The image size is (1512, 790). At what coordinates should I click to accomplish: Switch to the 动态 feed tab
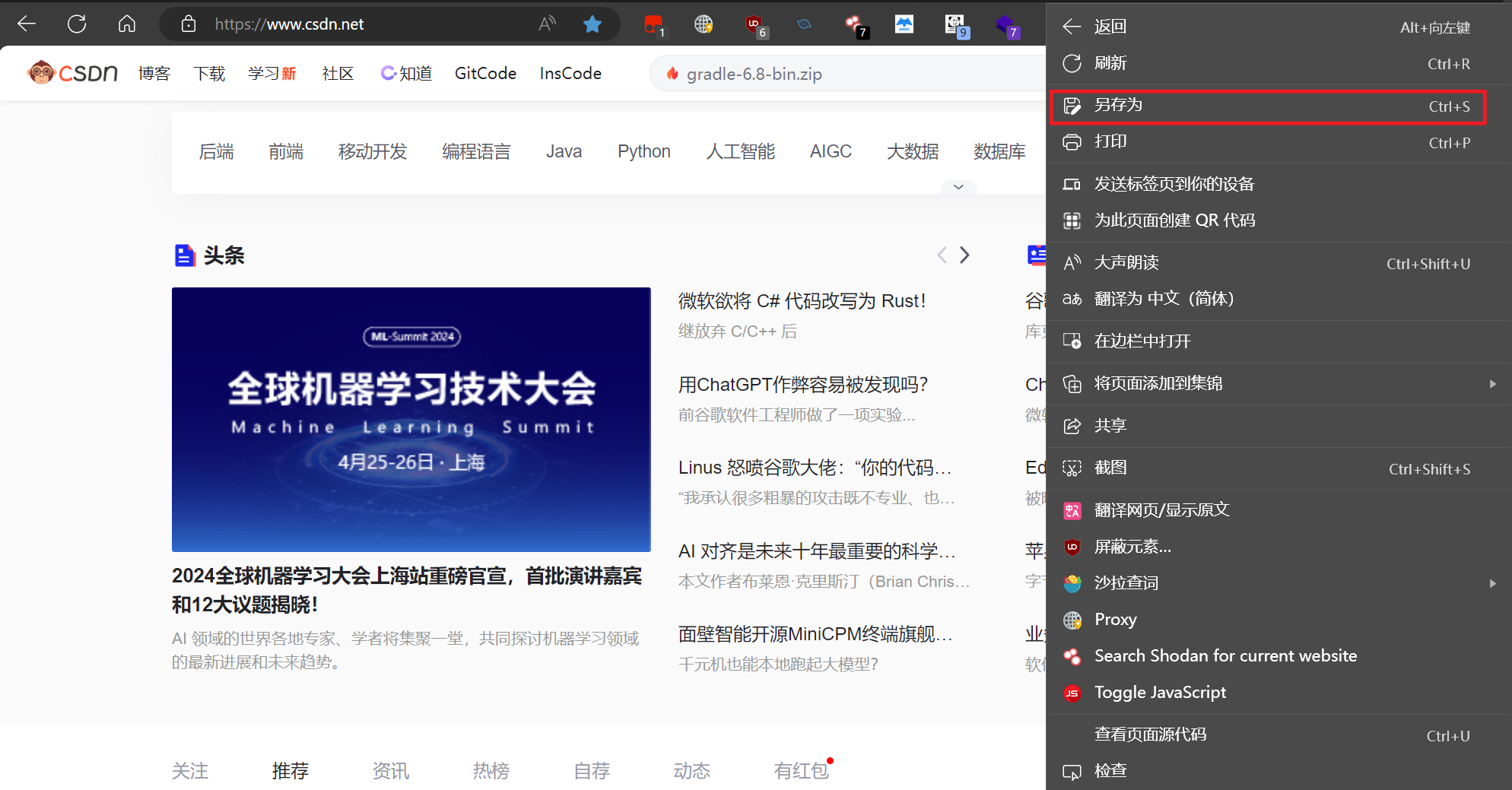pyautogui.click(x=692, y=771)
